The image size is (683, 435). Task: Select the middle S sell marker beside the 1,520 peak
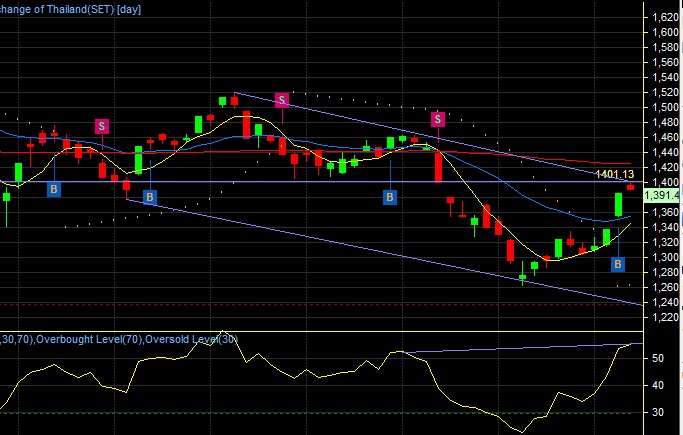[x=282, y=100]
